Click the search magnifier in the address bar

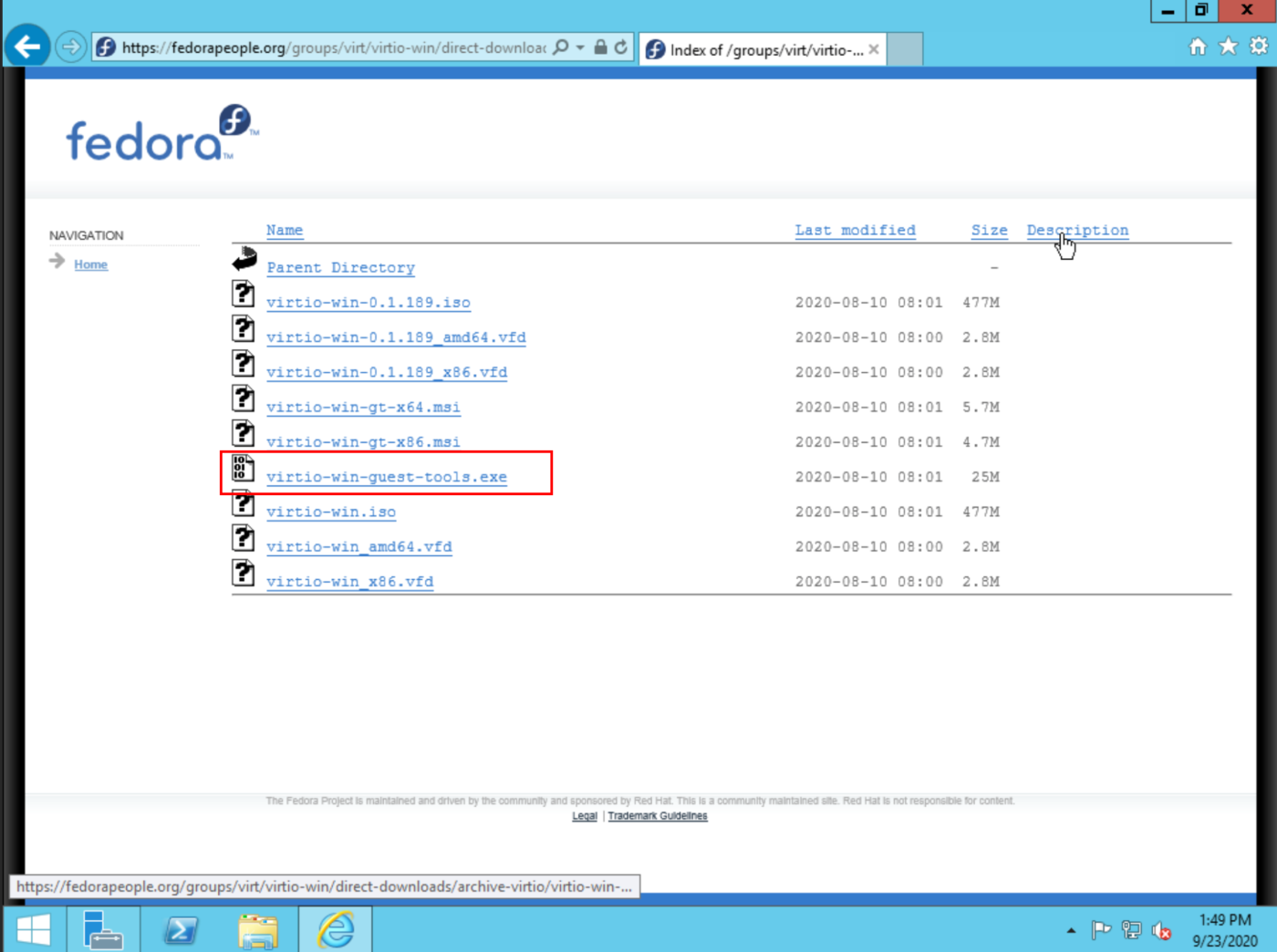pos(560,47)
